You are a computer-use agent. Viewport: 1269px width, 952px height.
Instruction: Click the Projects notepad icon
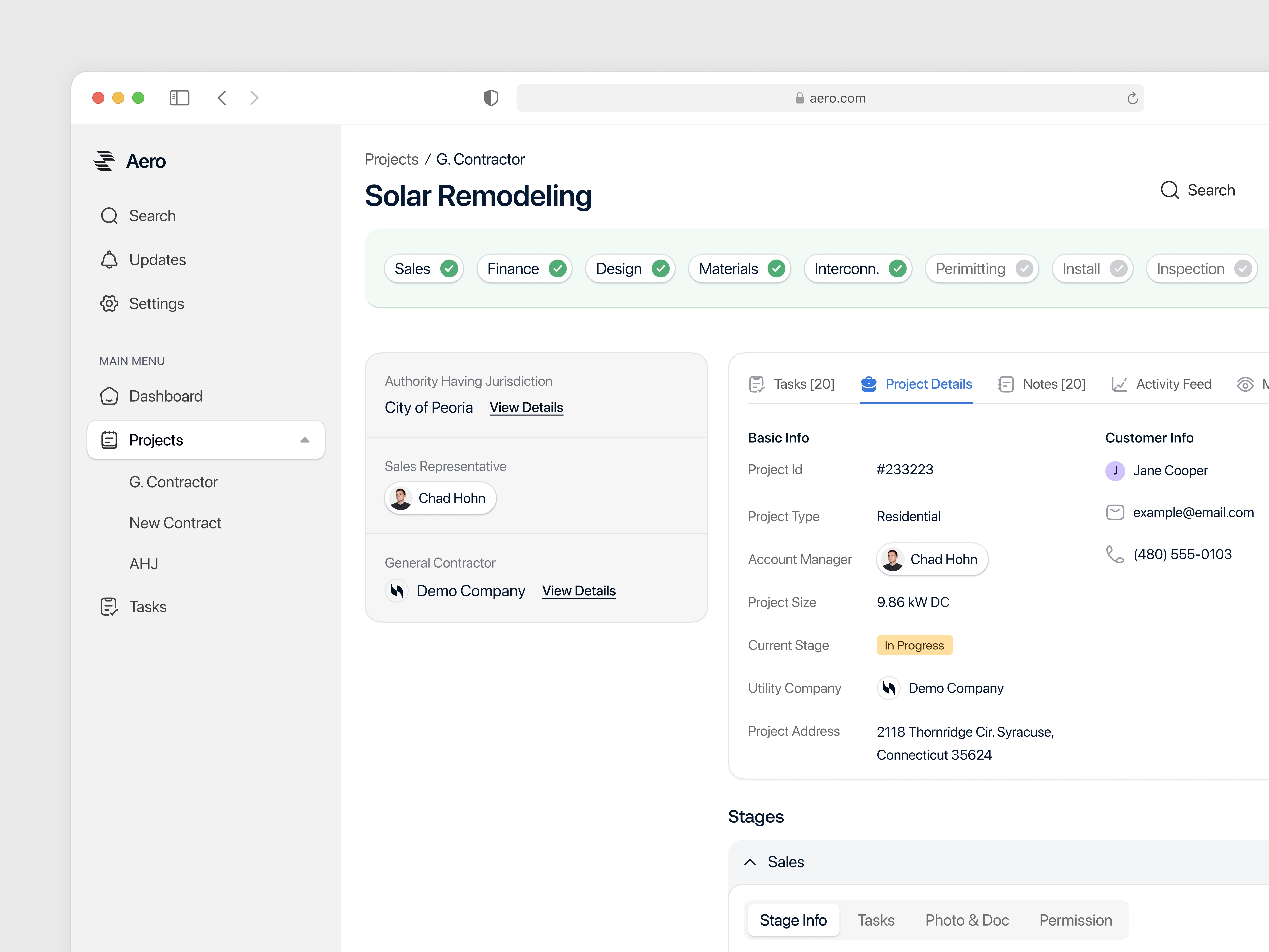(109, 440)
